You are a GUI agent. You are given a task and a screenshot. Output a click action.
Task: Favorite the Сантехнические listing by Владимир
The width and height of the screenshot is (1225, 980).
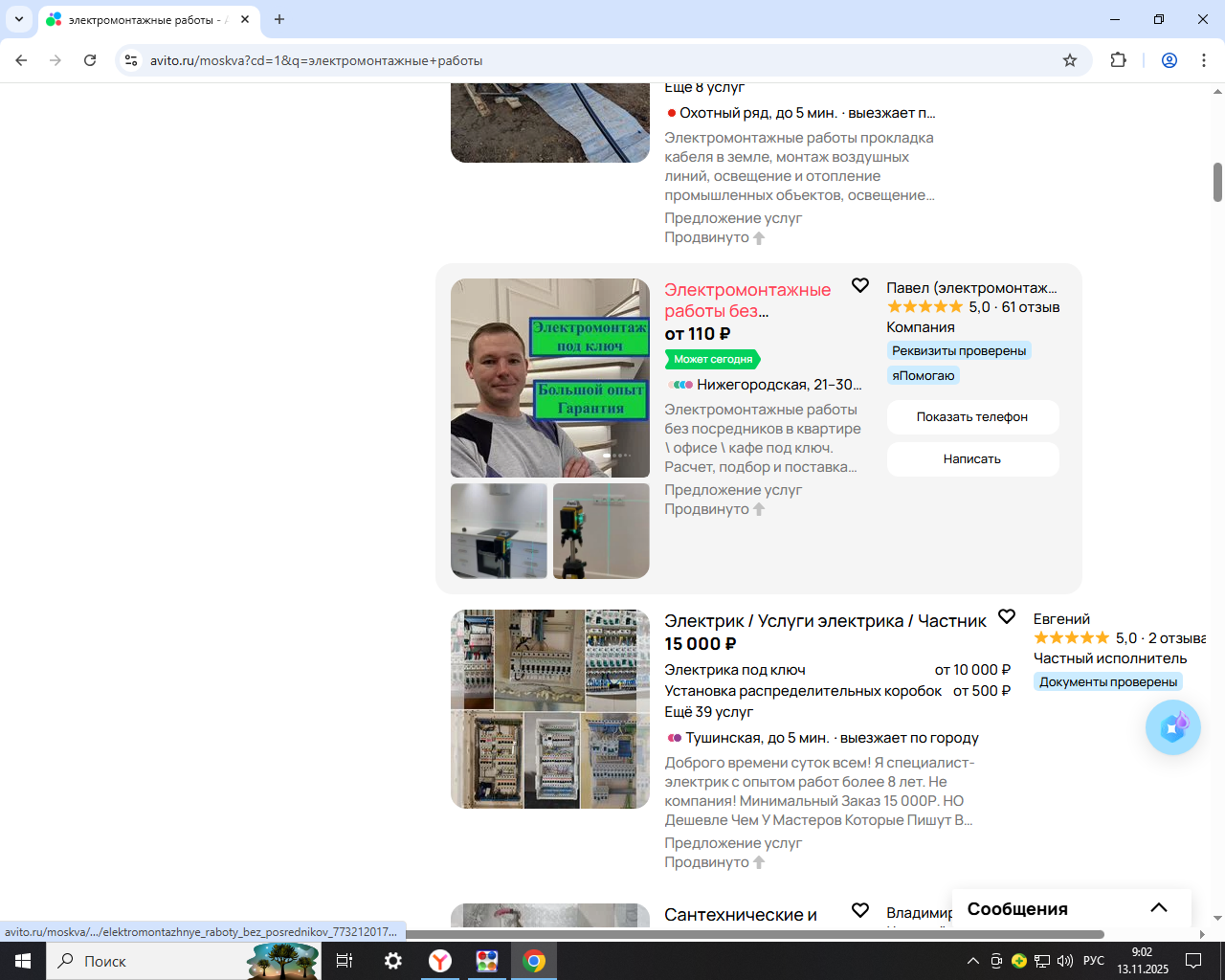point(860,910)
